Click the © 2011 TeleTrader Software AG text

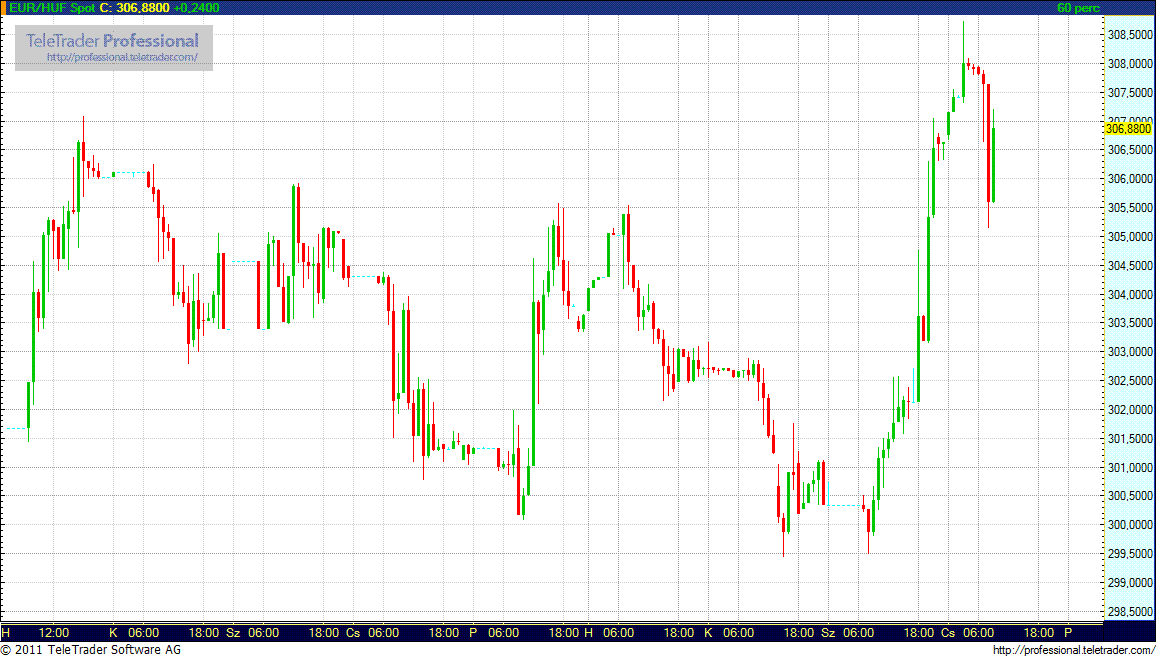[91, 650]
